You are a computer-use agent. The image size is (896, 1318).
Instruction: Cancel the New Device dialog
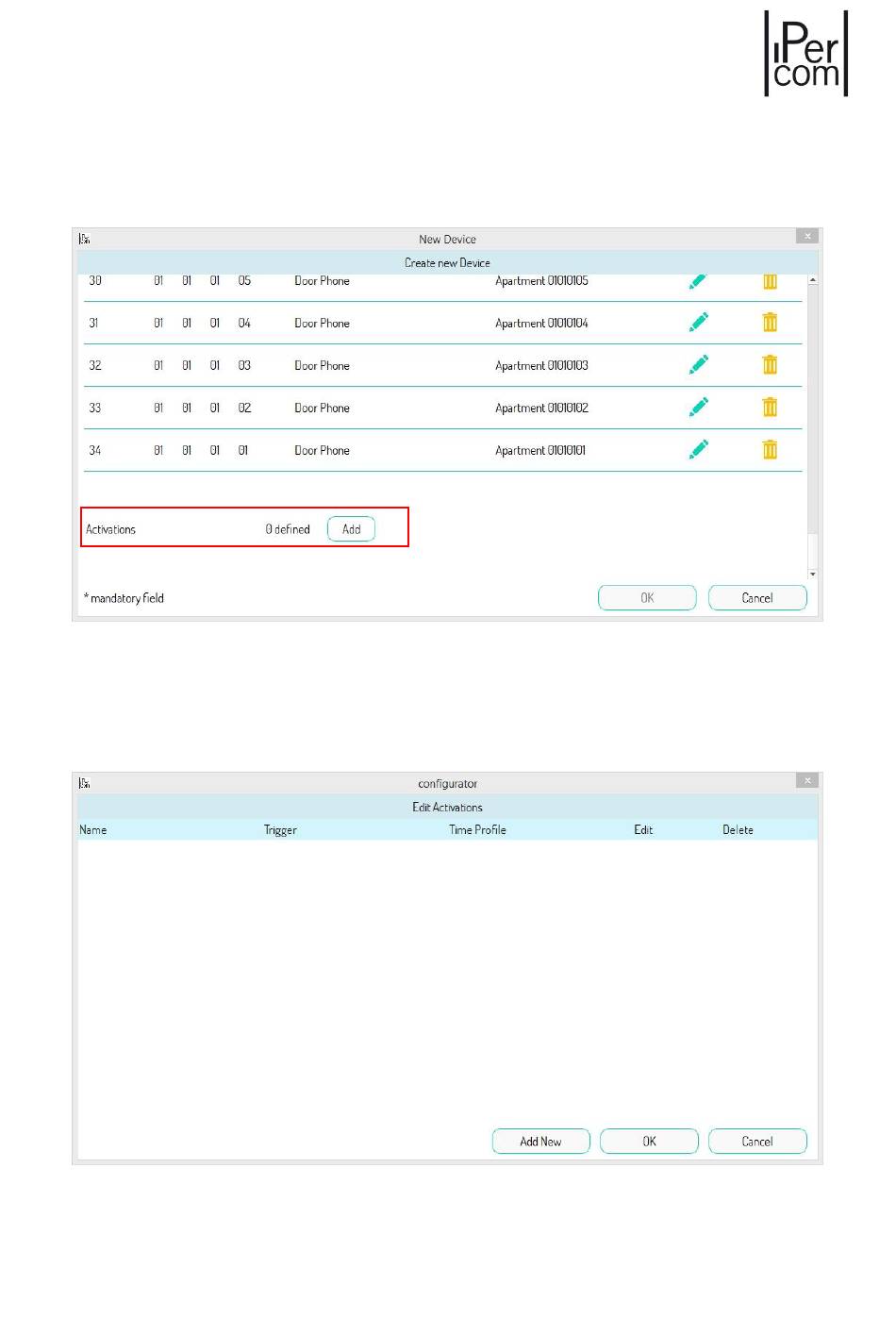[757, 598]
